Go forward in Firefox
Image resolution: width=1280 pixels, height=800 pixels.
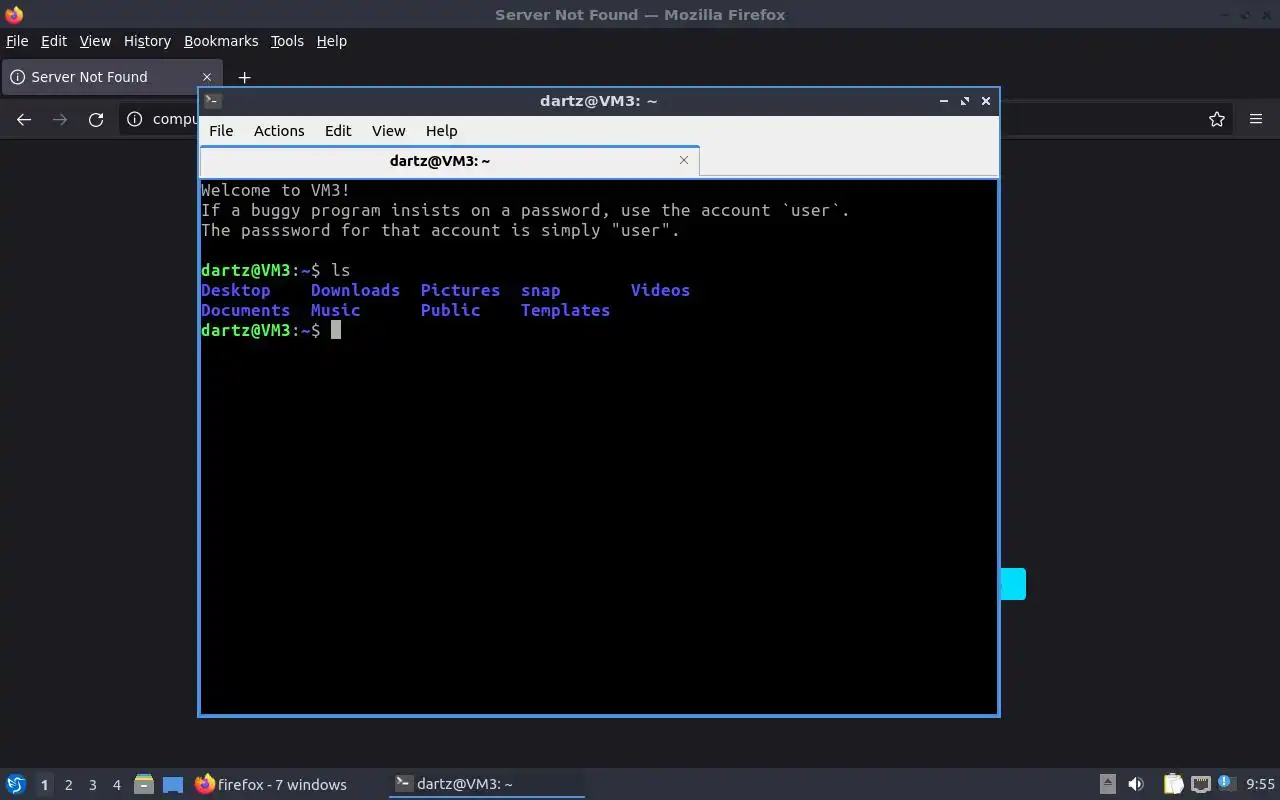tap(60, 119)
